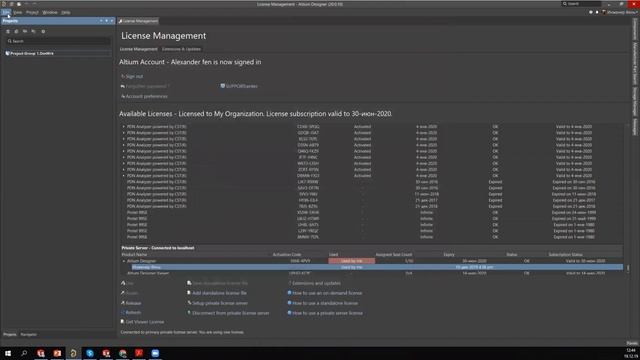Image resolution: width=640 pixels, height=360 pixels.
Task: Click the Projects panel dropdown arrow
Action: [101, 21]
